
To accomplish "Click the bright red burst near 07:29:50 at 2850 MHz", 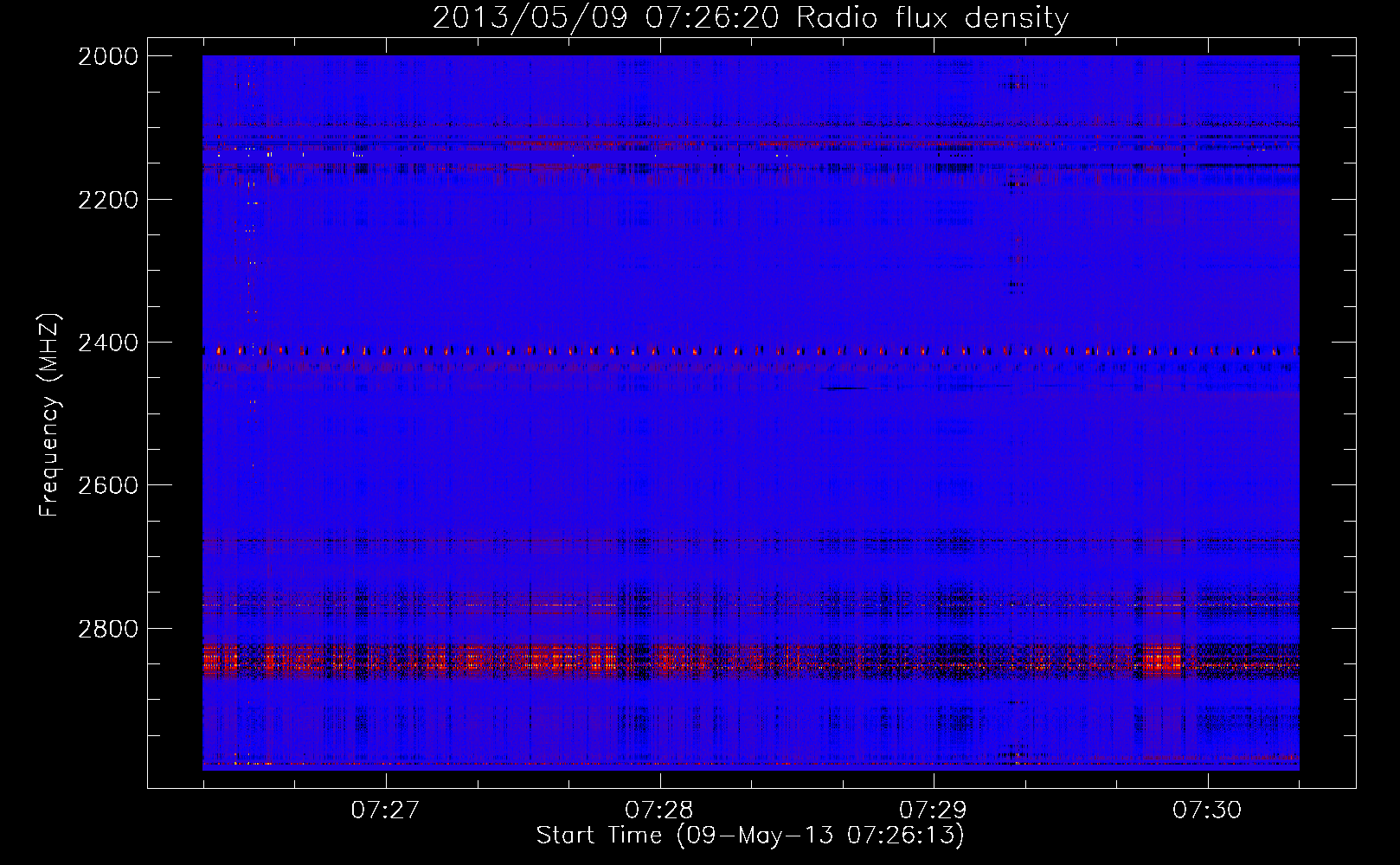I will click(x=1161, y=661).
